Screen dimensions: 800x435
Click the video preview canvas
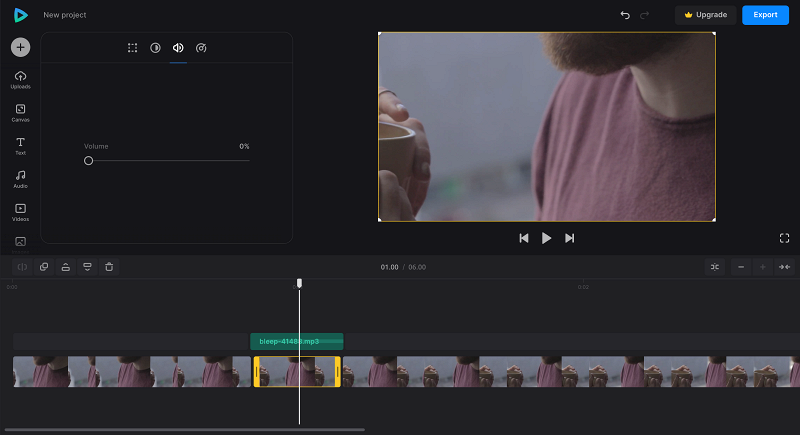[546, 126]
